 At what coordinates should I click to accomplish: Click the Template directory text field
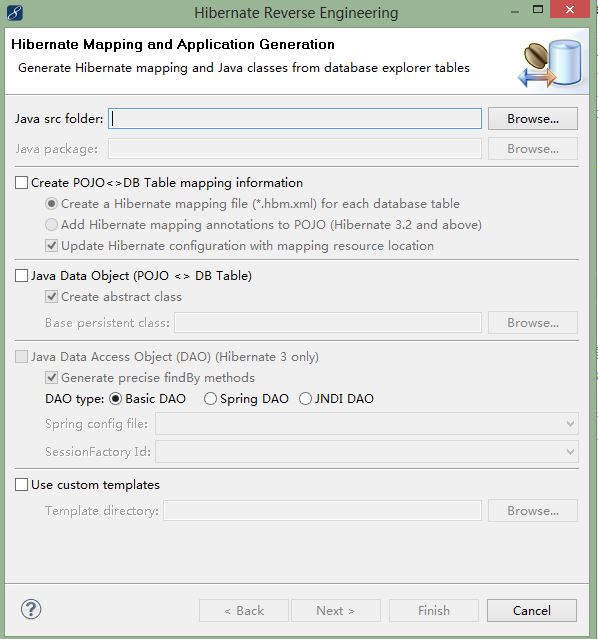pos(322,511)
